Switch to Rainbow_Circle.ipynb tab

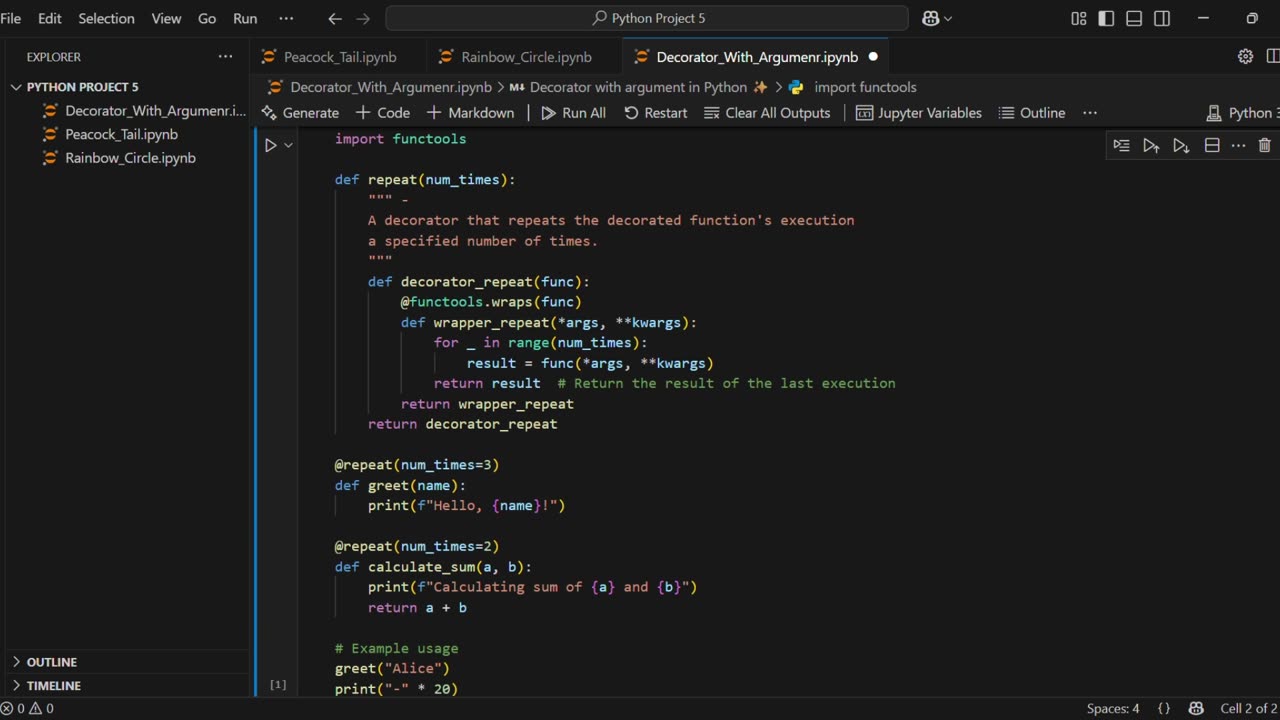point(526,57)
